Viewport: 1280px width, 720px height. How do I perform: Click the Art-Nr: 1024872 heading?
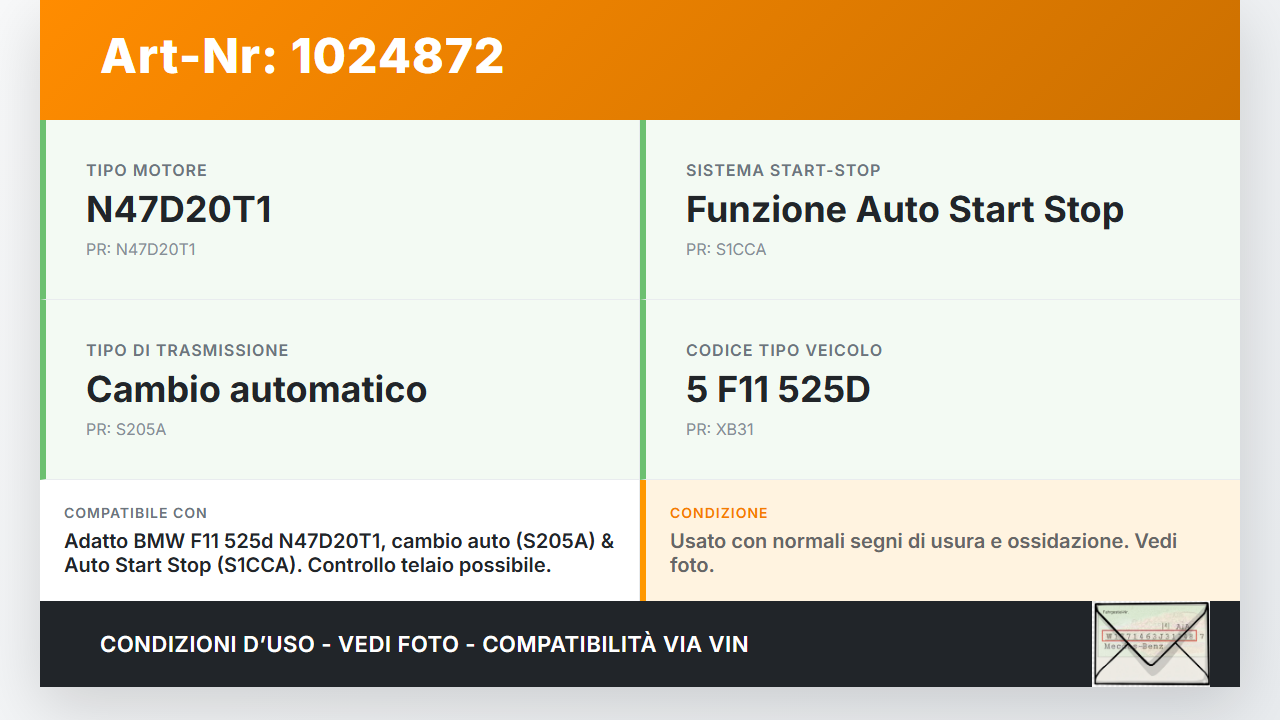pyautogui.click(x=302, y=57)
